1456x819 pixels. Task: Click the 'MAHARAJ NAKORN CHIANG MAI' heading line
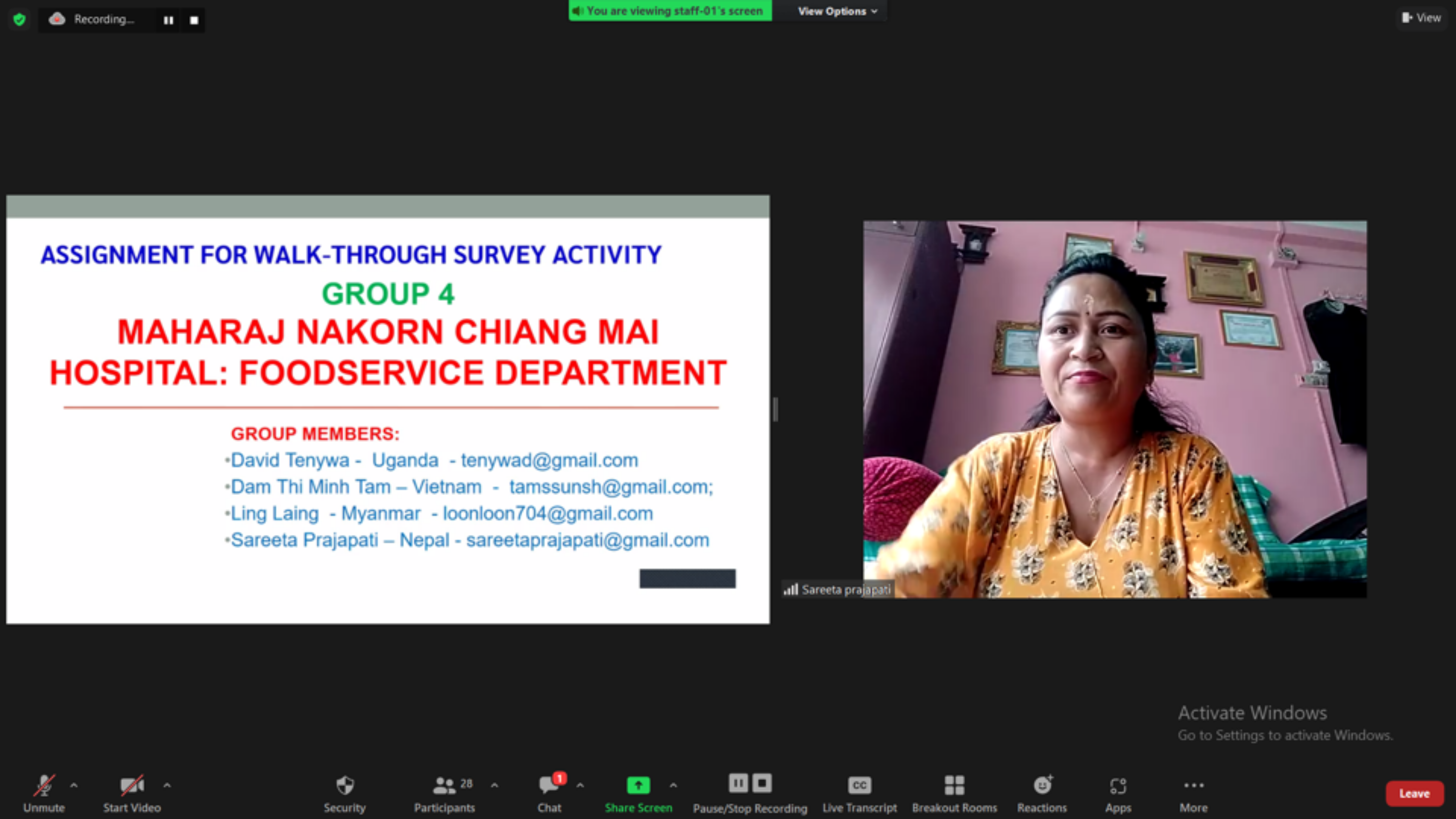[388, 332]
